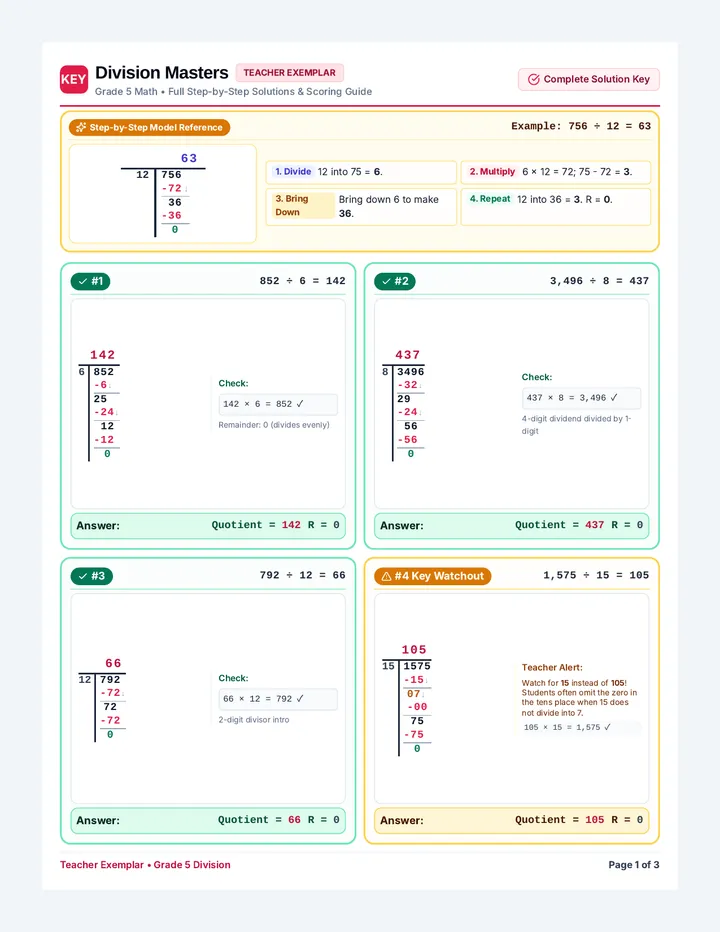
Task: Click the '-00' step in problem #4
Action: click(417, 707)
